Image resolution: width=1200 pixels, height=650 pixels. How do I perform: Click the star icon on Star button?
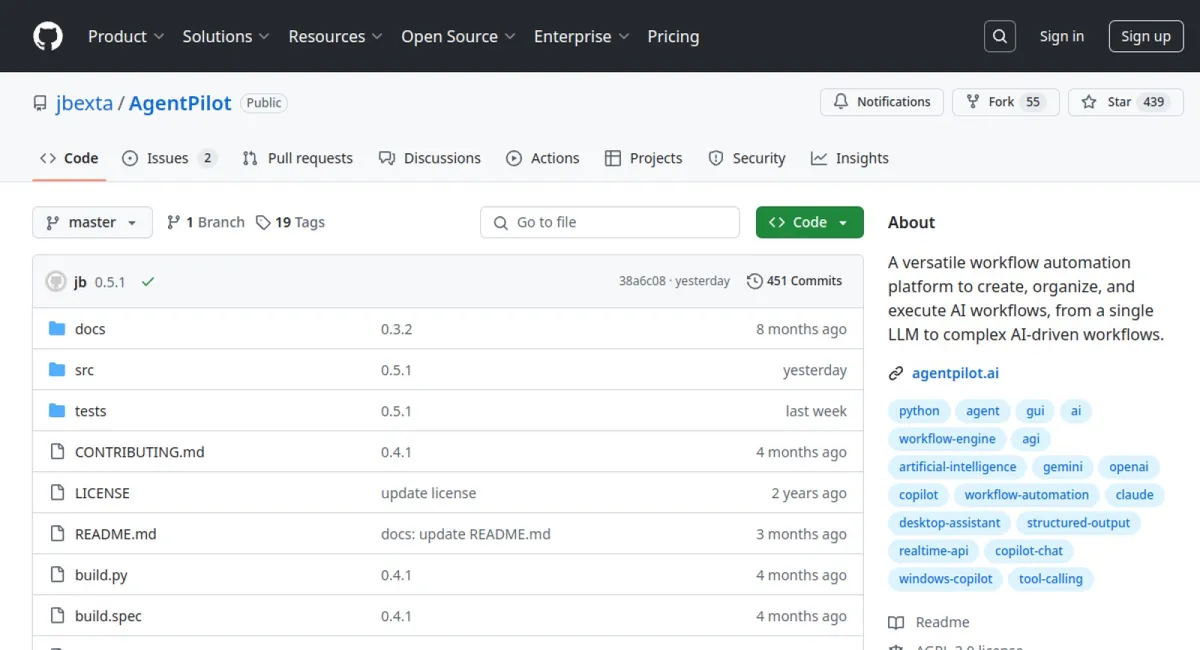[1089, 102]
